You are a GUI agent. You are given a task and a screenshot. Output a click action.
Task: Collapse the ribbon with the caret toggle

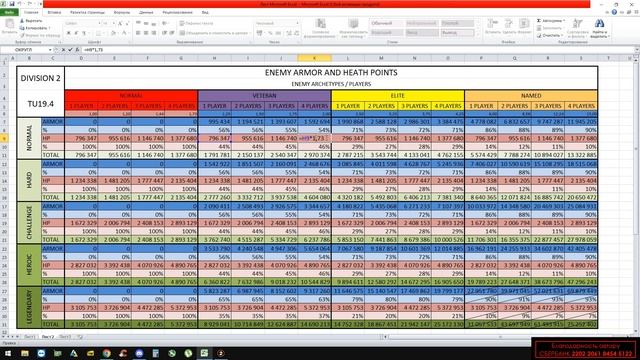(607, 13)
